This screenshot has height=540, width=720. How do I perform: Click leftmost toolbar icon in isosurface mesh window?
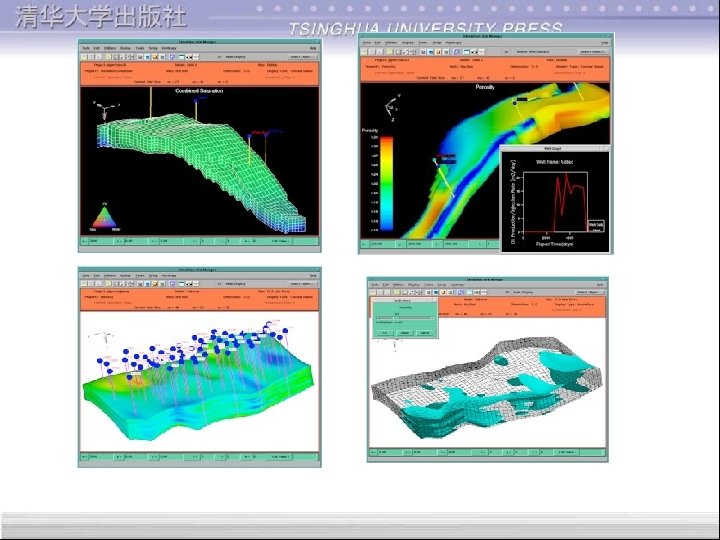tap(373, 292)
